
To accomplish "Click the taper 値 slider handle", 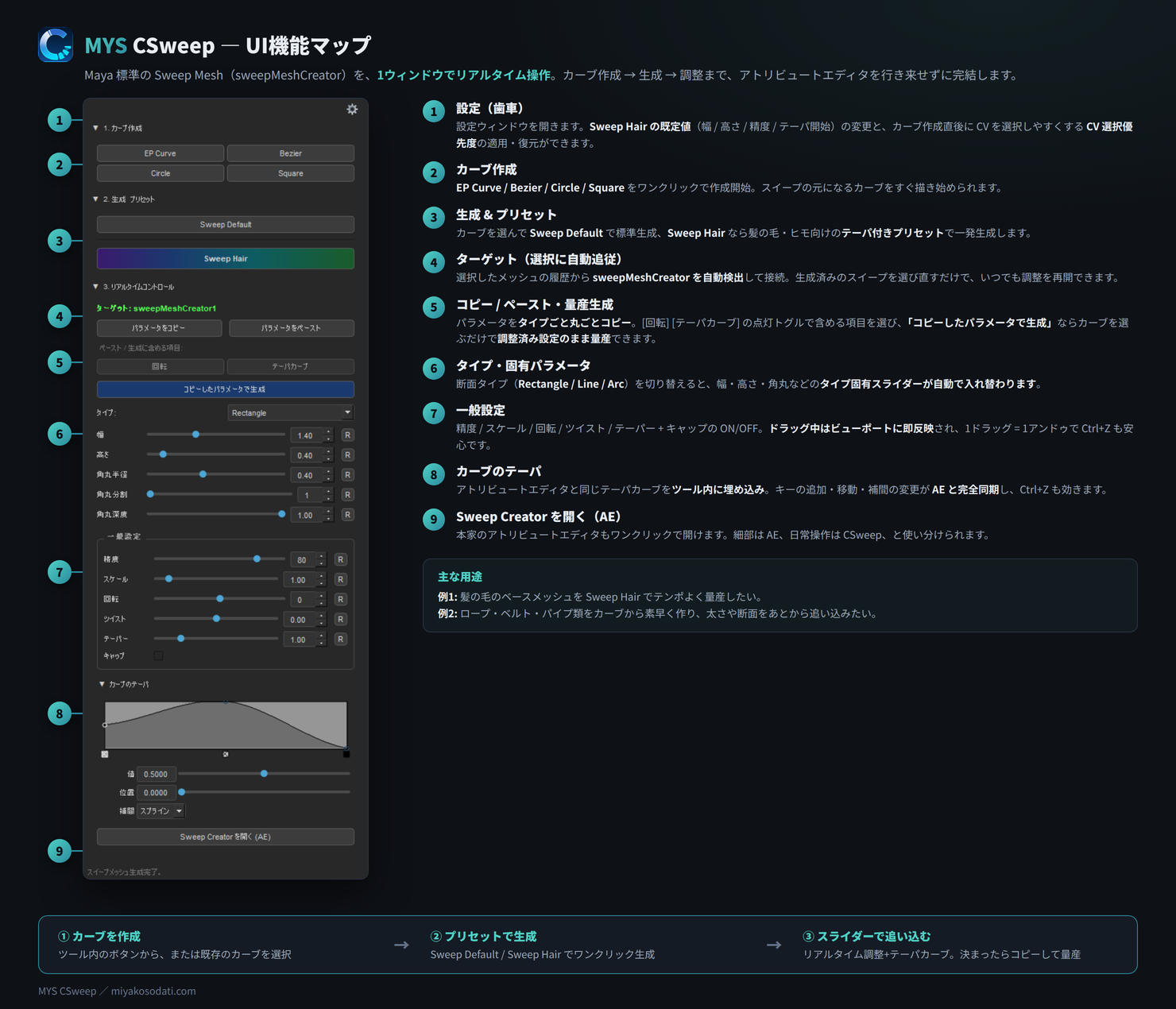I will [x=264, y=774].
